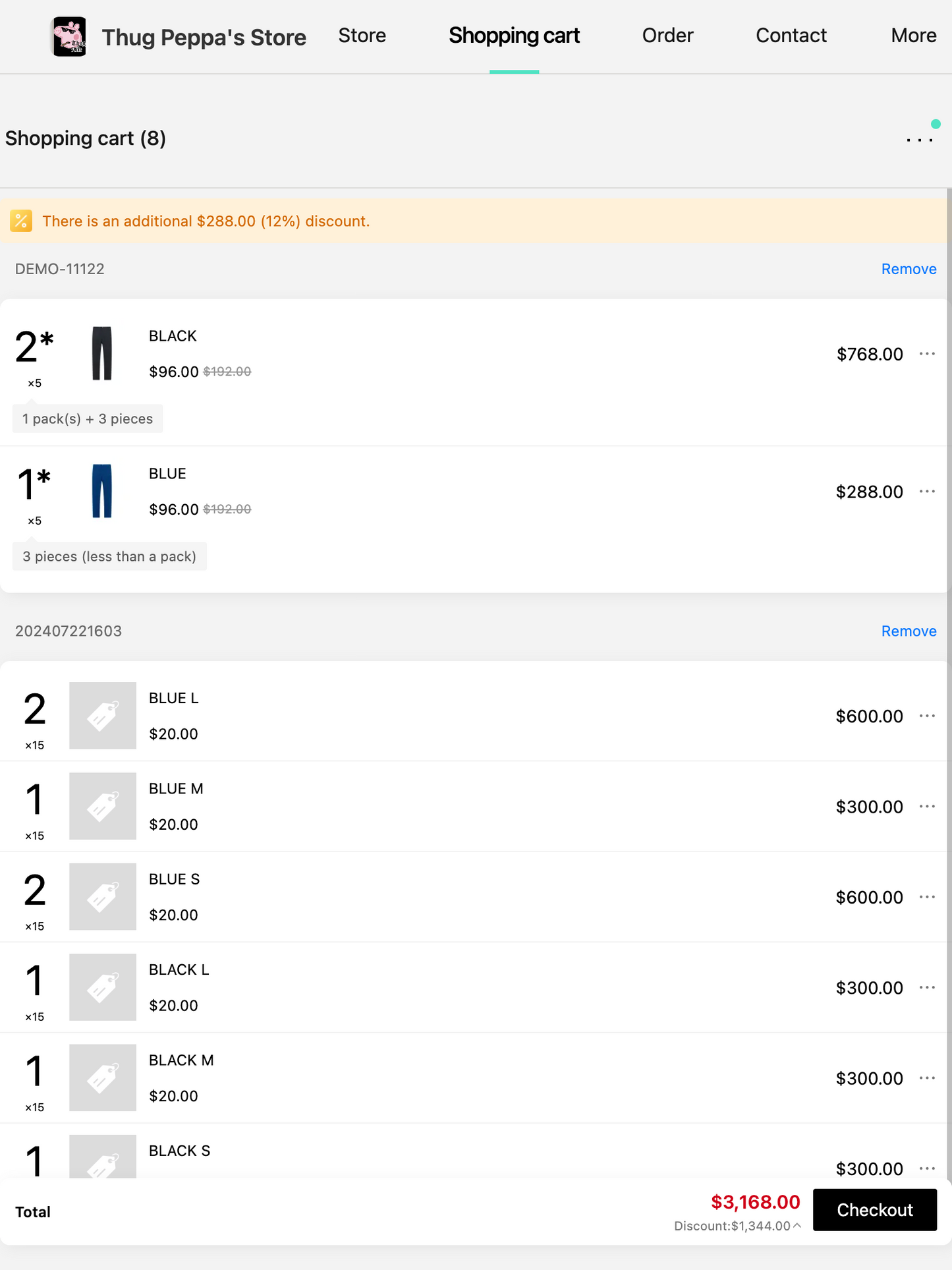The width and height of the screenshot is (952, 1270).
Task: Remove the DEMO-11122 product group
Action: click(909, 269)
